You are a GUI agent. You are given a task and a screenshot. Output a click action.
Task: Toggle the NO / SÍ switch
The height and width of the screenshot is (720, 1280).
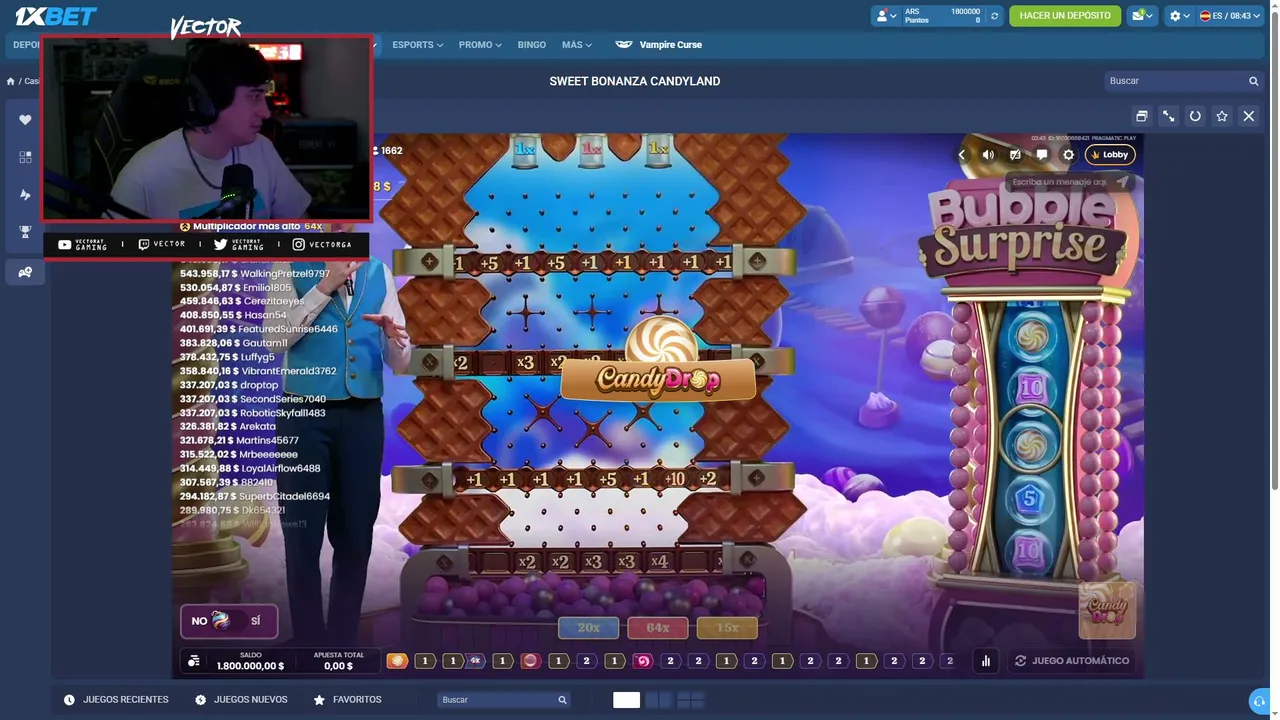click(x=228, y=621)
